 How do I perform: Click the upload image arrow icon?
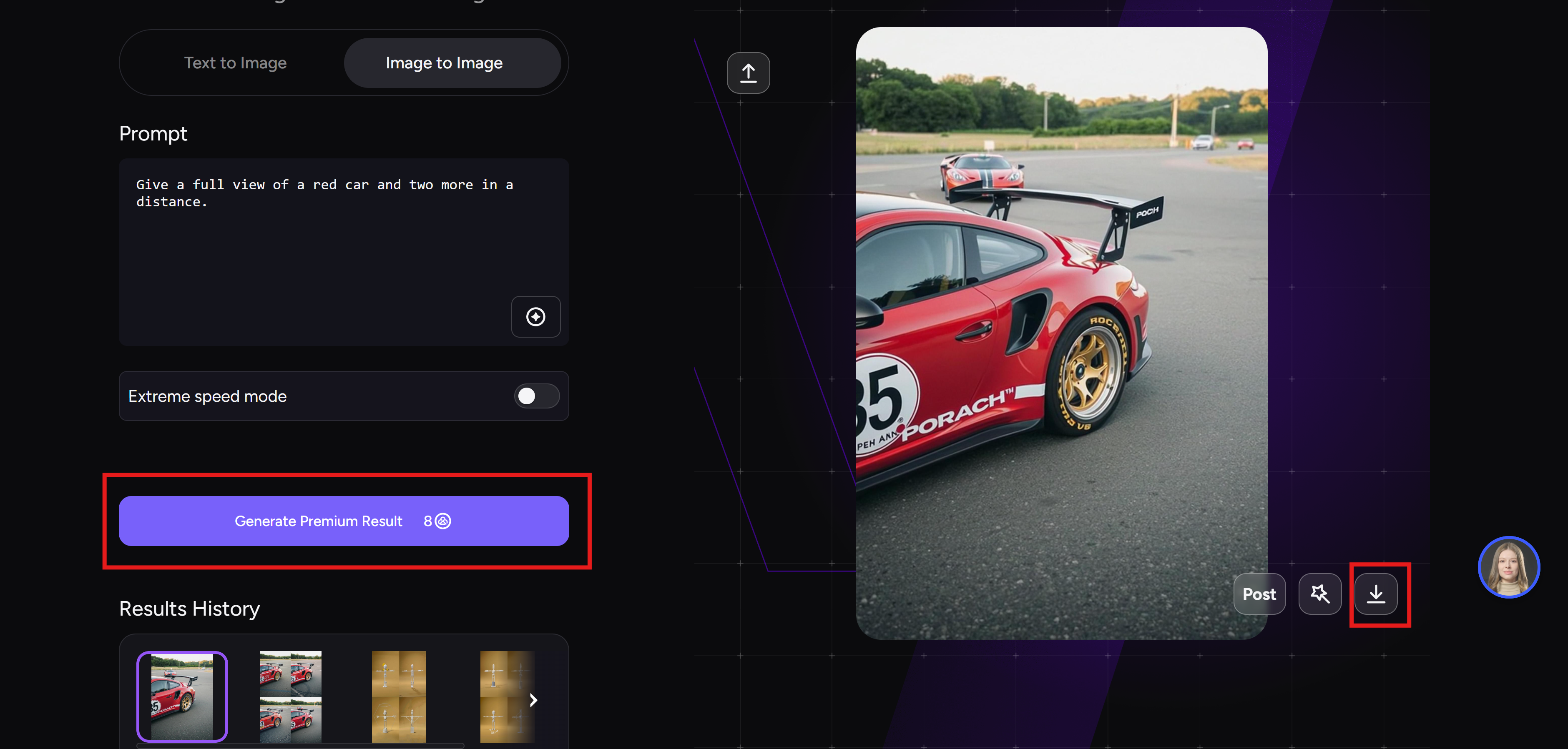click(x=748, y=73)
